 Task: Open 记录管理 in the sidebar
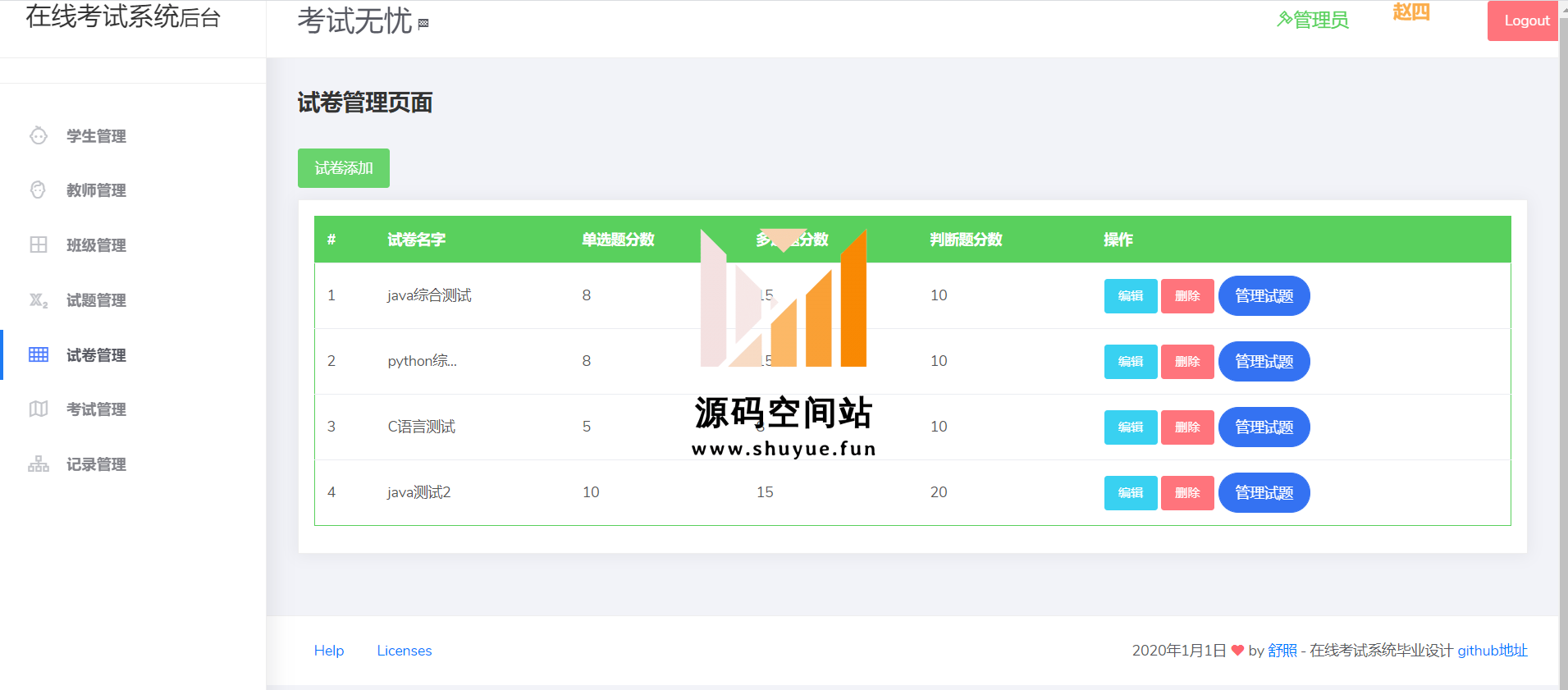pyautogui.click(x=96, y=464)
